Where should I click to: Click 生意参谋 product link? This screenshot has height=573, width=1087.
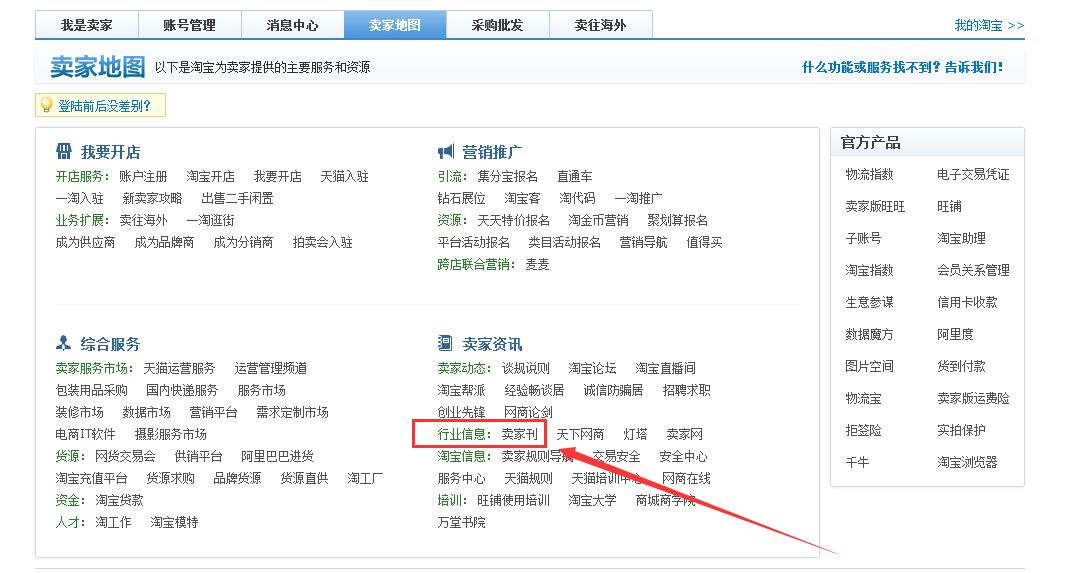[x=869, y=302]
